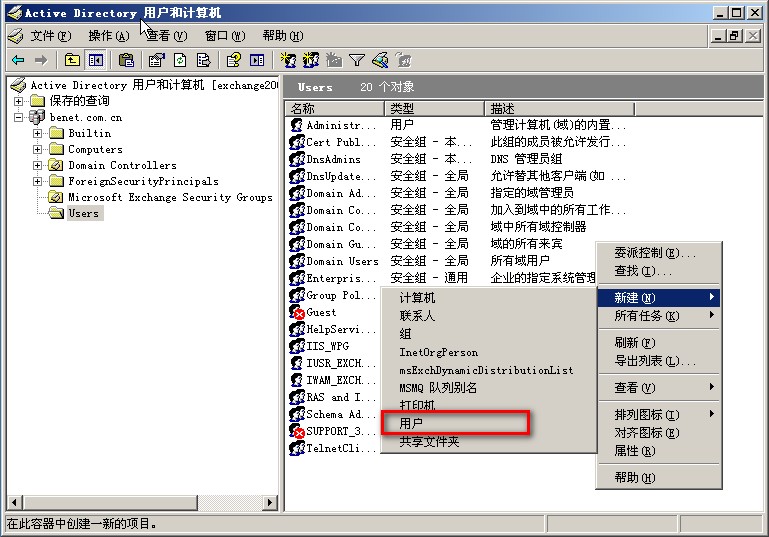Click the title bar application icon
Image resolution: width=769 pixels, height=537 pixels.
pos(15,12)
